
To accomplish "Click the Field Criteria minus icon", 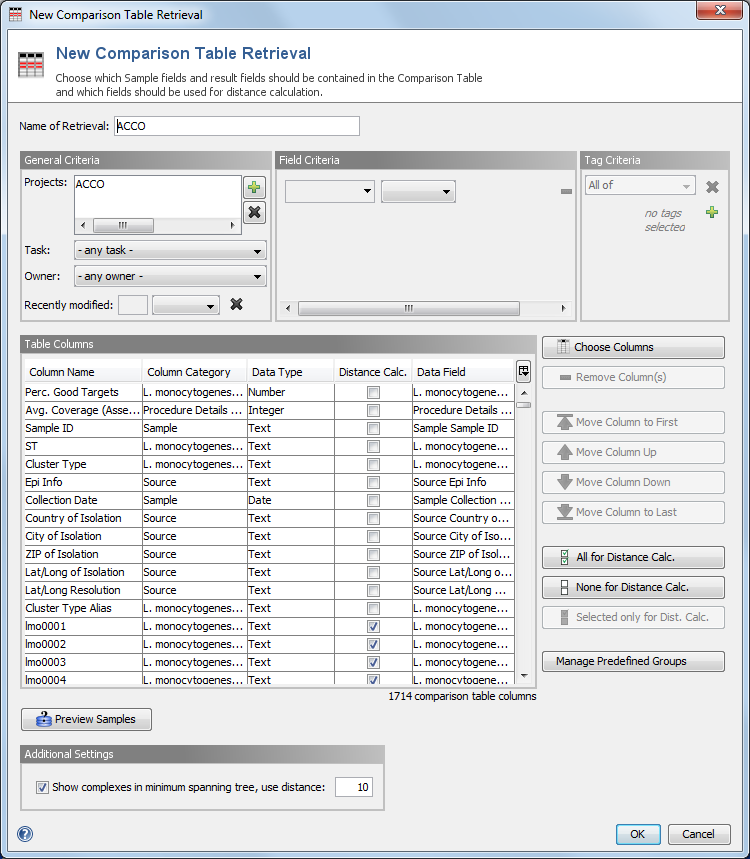I will (x=566, y=191).
